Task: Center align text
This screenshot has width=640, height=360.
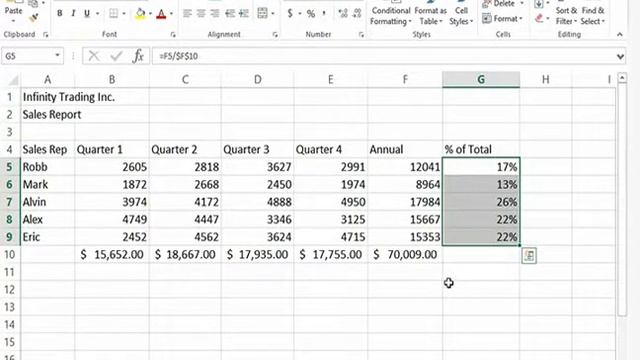Action: [201, 13]
